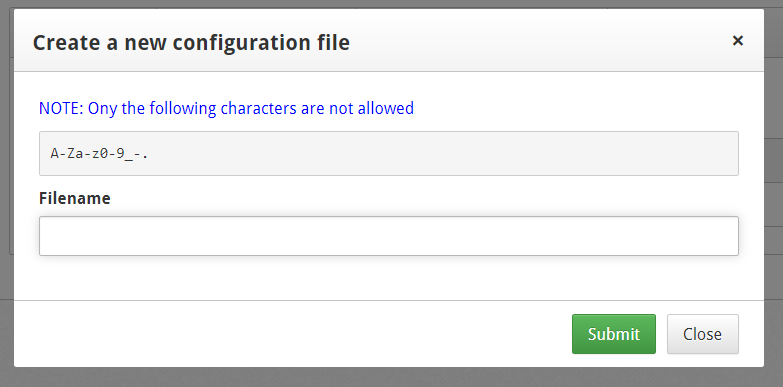Click the blank space between Filename field and footer
The height and width of the screenshot is (387, 783).
[x=389, y=278]
